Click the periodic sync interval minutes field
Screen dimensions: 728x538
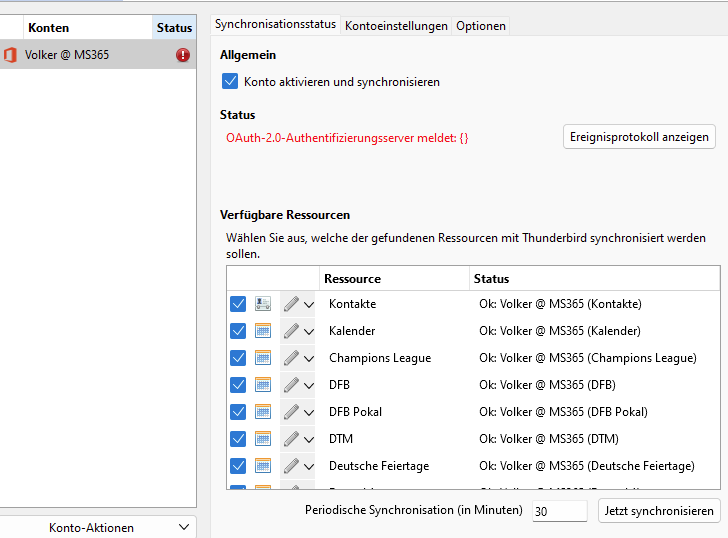(559, 511)
